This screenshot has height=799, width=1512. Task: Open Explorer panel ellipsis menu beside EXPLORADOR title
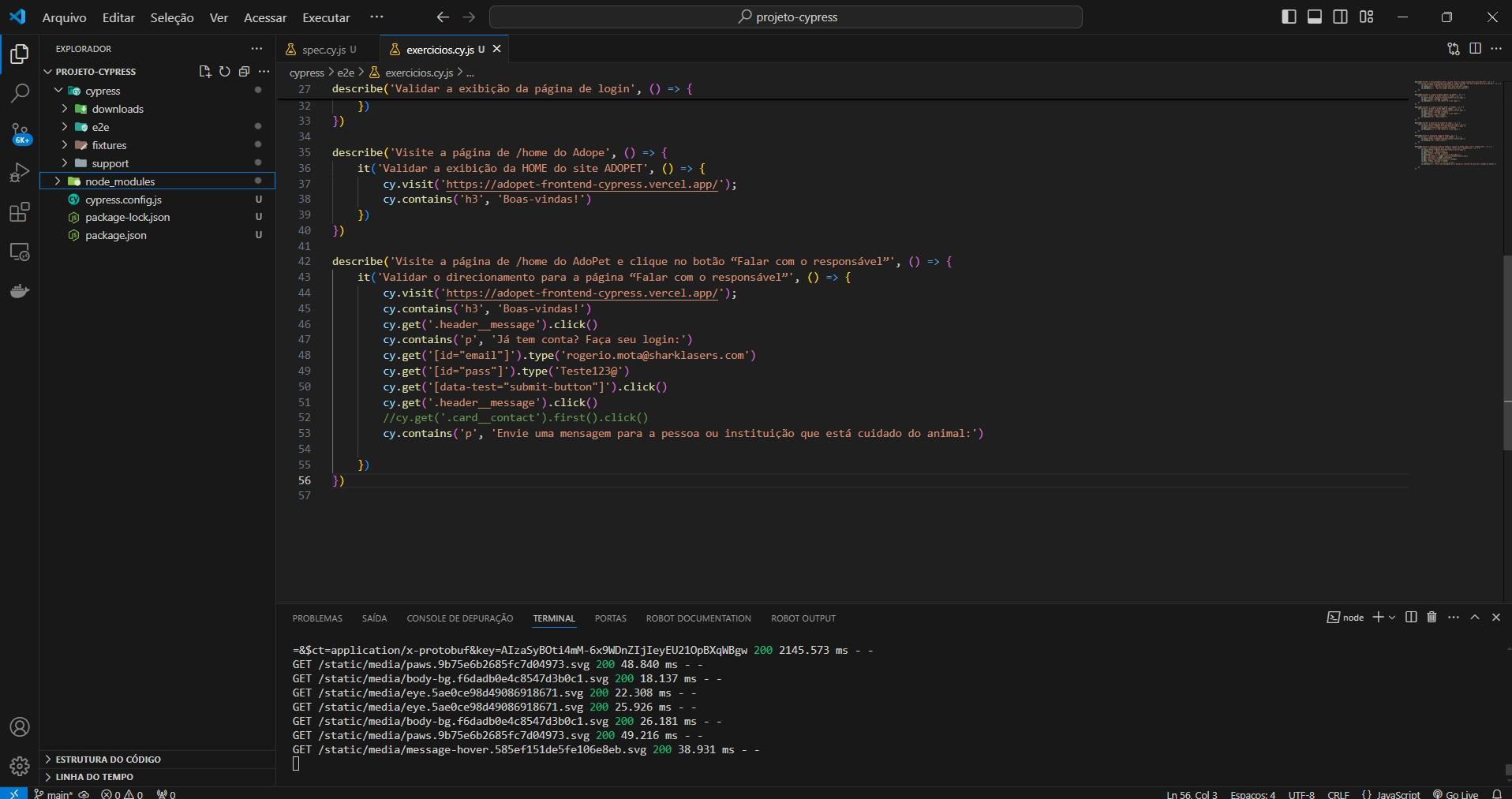256,49
